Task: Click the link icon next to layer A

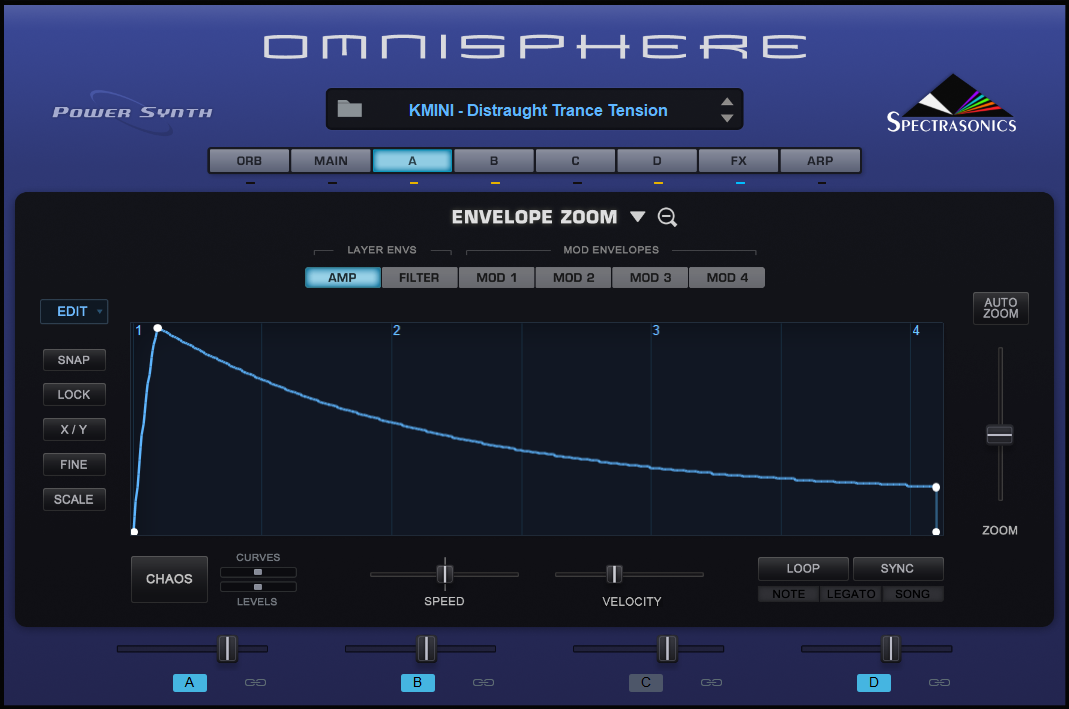Action: point(255,682)
